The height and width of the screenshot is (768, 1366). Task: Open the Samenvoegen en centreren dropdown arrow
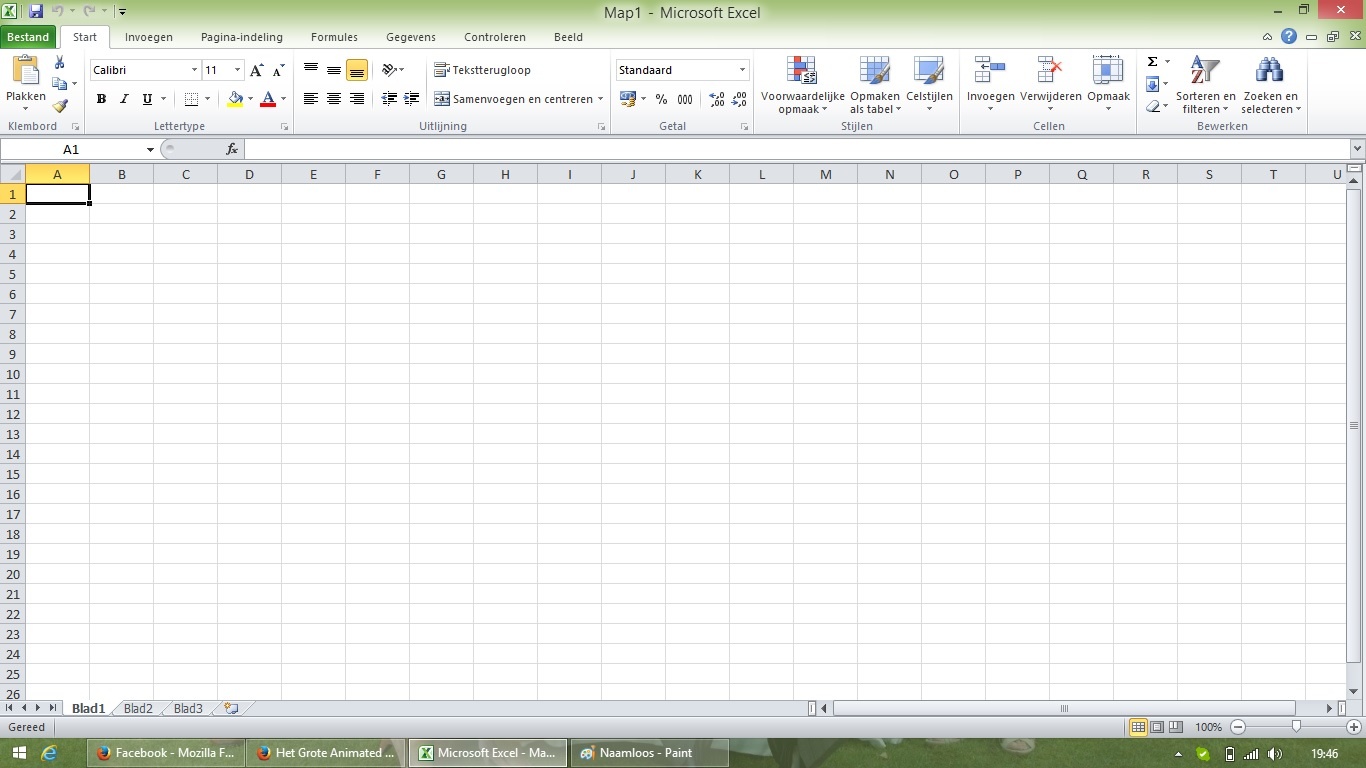point(600,99)
